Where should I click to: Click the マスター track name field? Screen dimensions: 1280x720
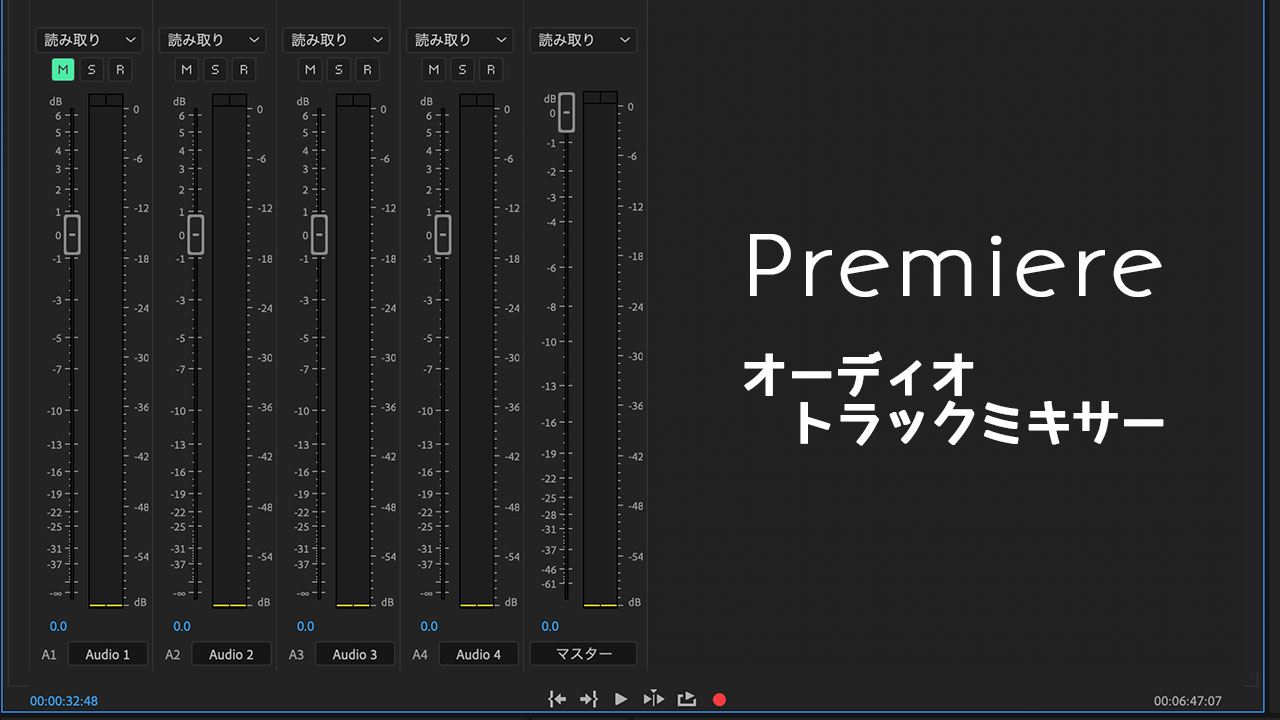(x=583, y=654)
